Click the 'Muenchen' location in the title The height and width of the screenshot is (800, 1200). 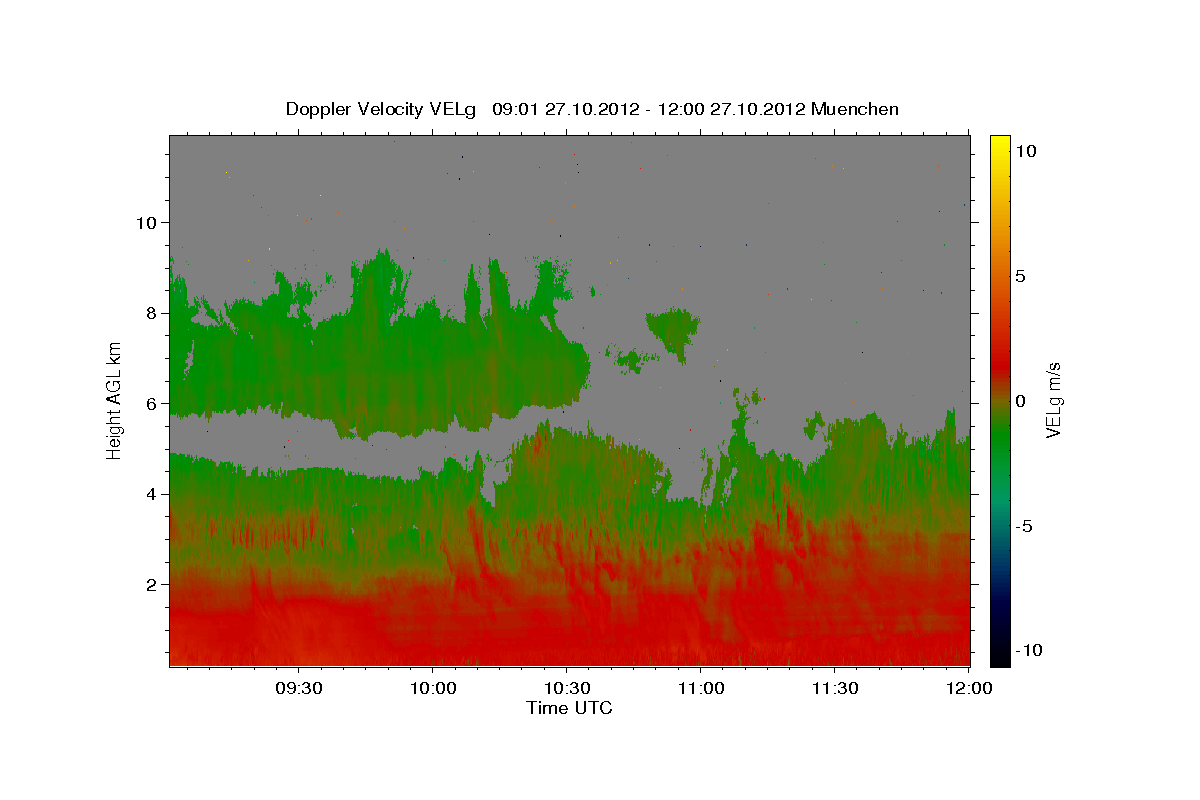point(855,109)
